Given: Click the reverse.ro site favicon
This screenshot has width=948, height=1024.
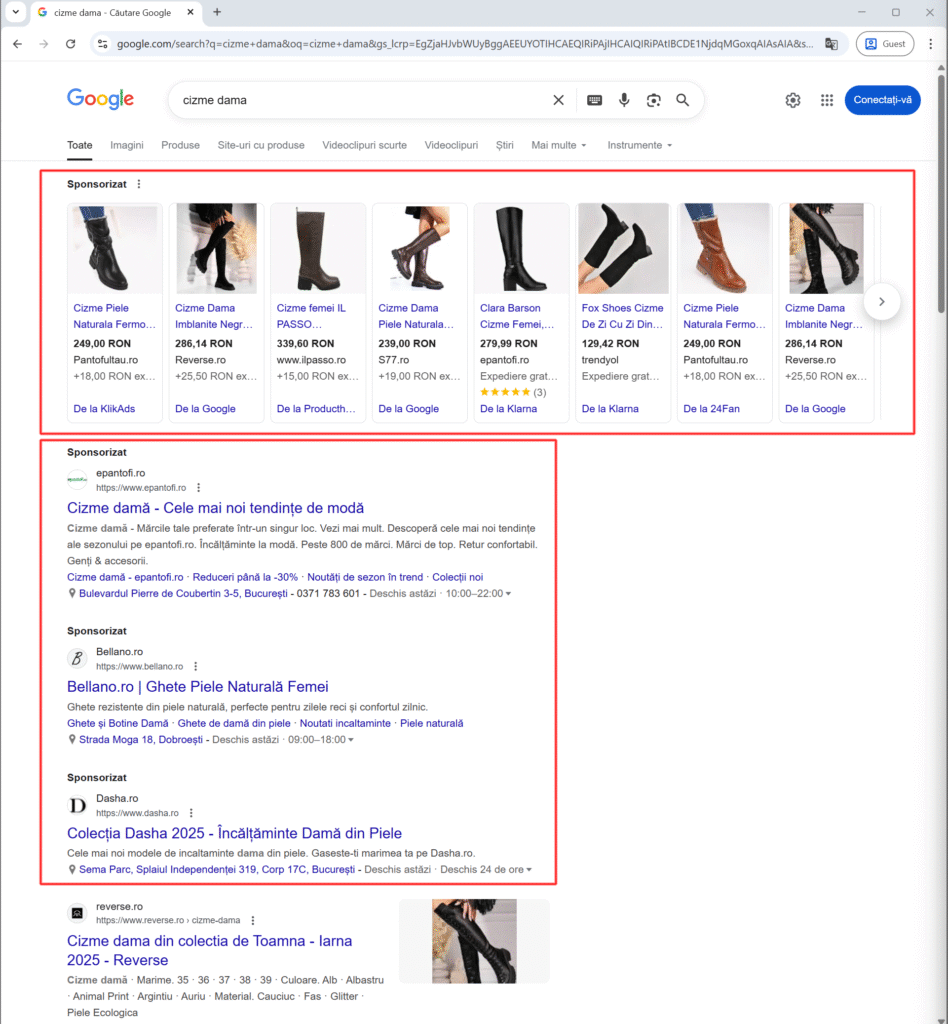Looking at the screenshot, I should coord(77,912).
